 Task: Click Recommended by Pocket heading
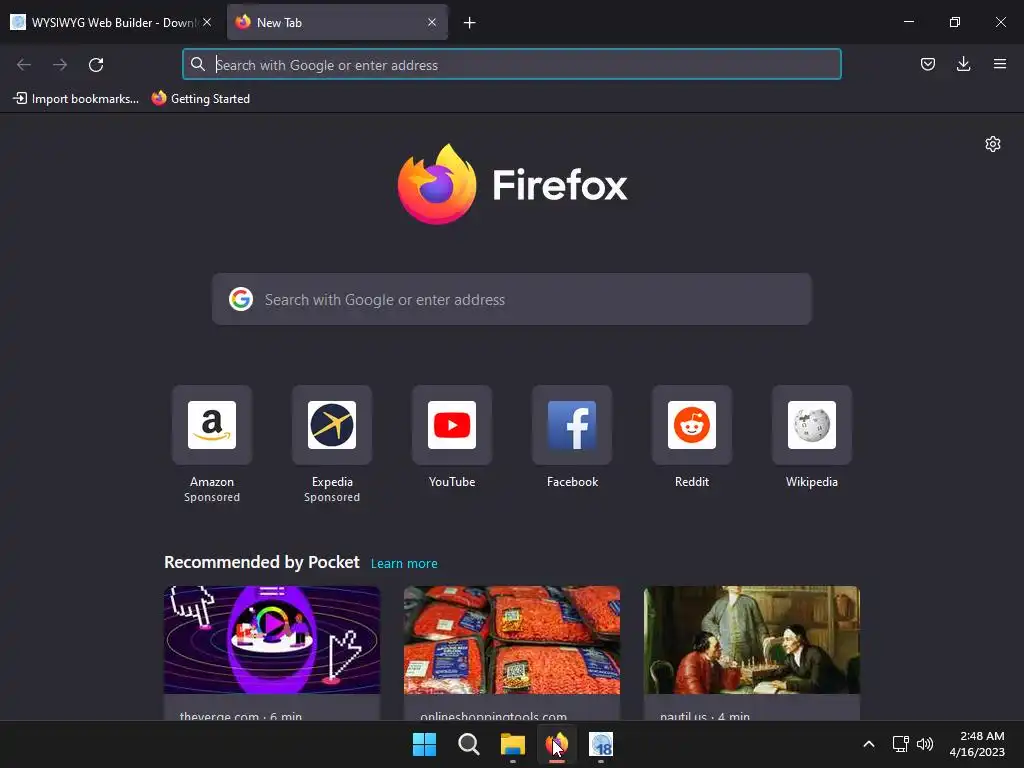(x=262, y=562)
